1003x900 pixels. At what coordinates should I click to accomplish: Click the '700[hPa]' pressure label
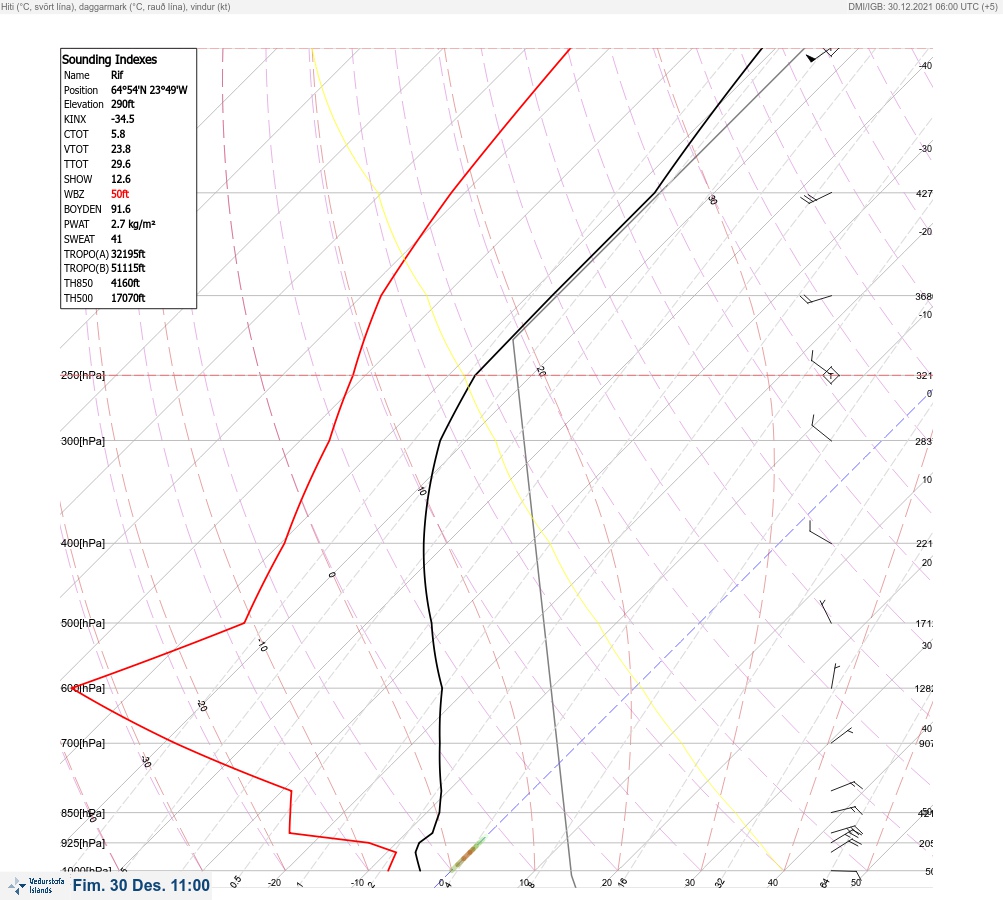pyautogui.click(x=83, y=743)
